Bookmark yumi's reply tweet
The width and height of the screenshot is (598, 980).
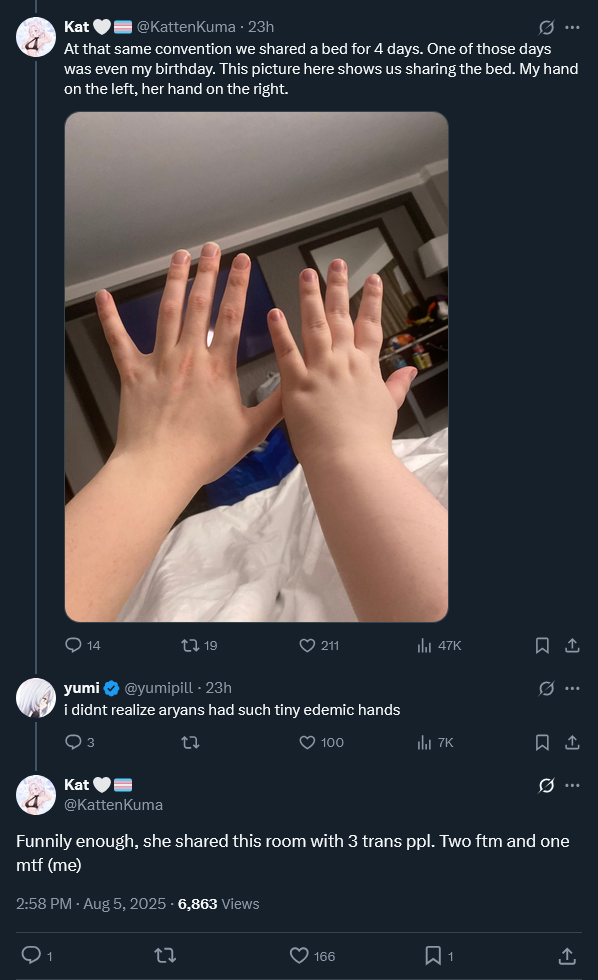tap(542, 742)
